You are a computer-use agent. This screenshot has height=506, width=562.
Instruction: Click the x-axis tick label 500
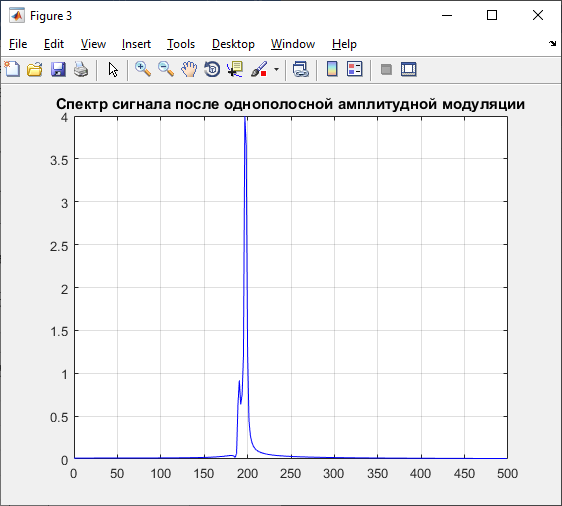pos(507,474)
